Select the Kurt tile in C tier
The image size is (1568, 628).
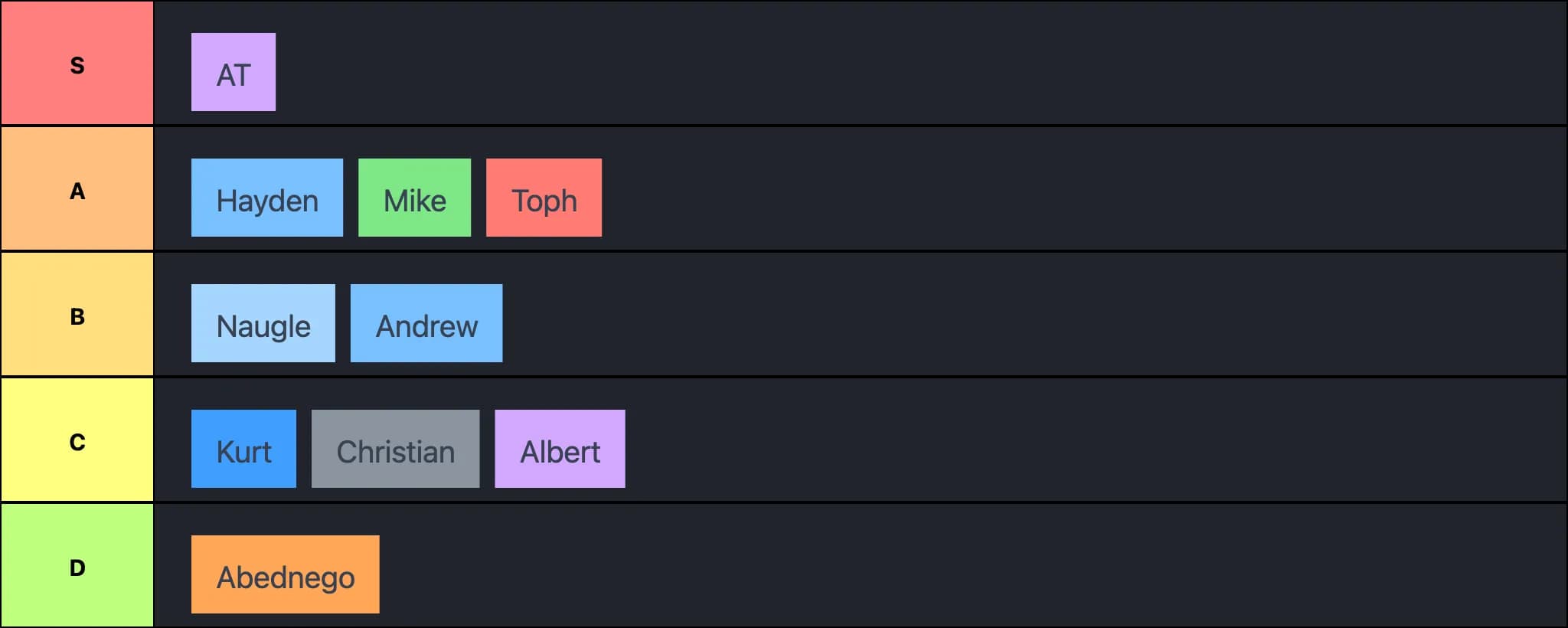click(x=243, y=449)
